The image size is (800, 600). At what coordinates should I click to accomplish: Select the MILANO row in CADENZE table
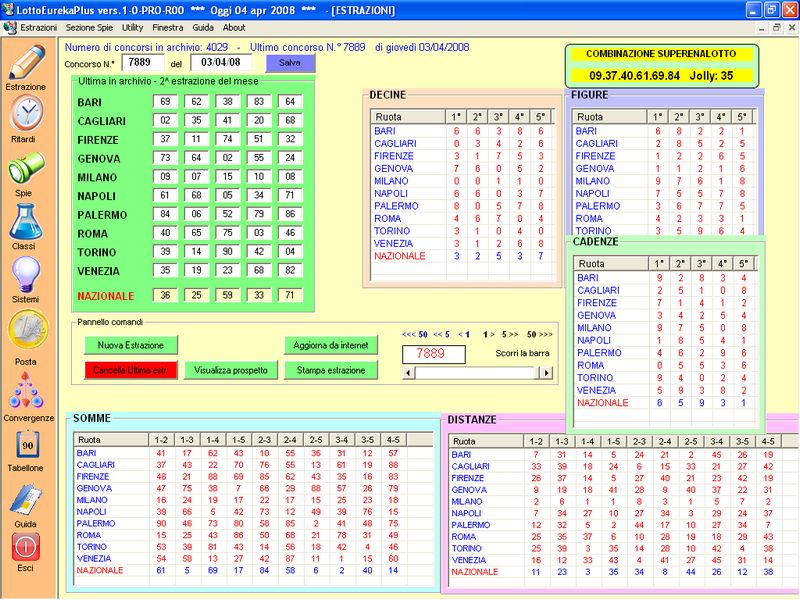click(665, 328)
